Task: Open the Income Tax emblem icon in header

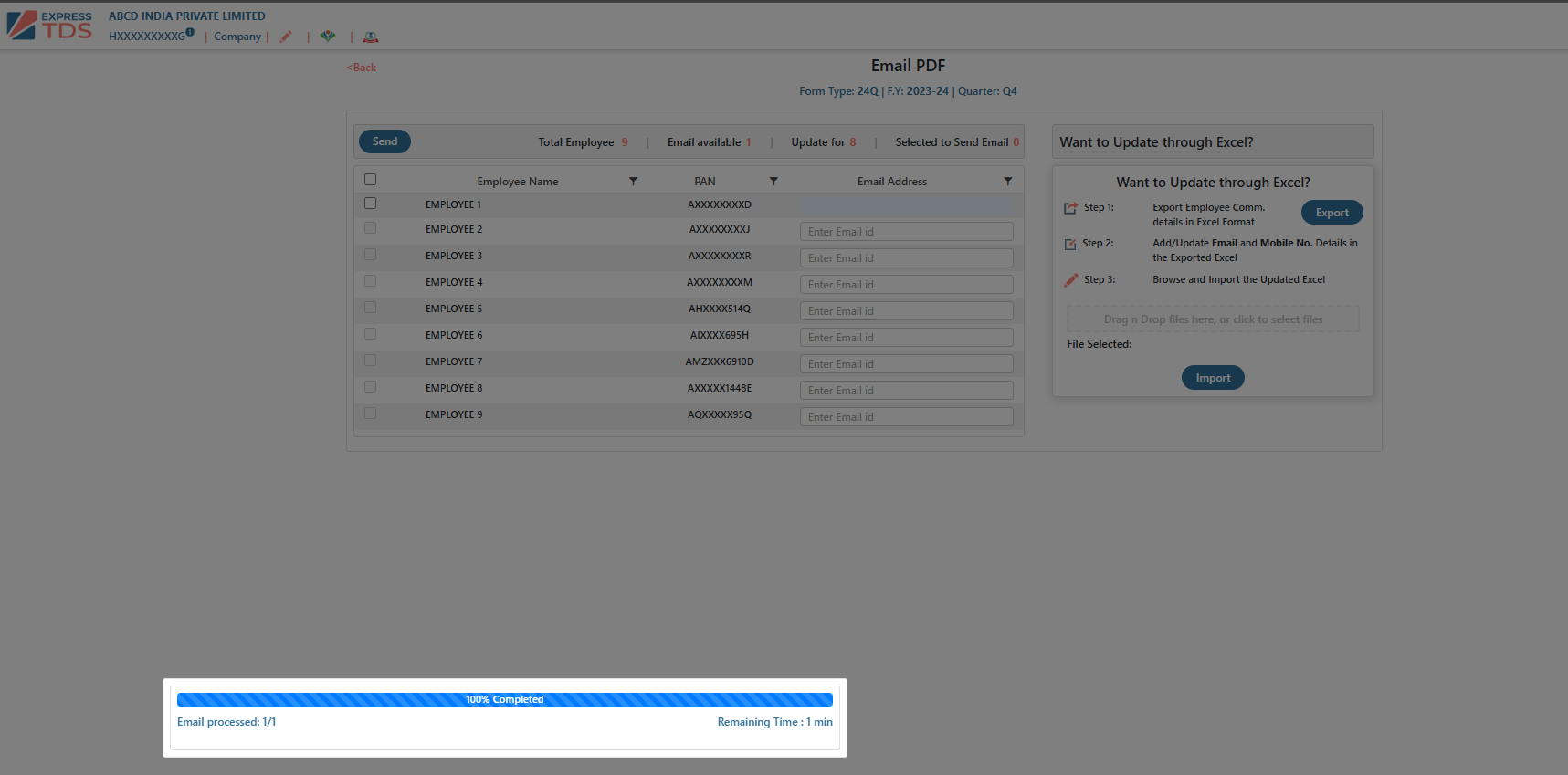Action: 370,37
